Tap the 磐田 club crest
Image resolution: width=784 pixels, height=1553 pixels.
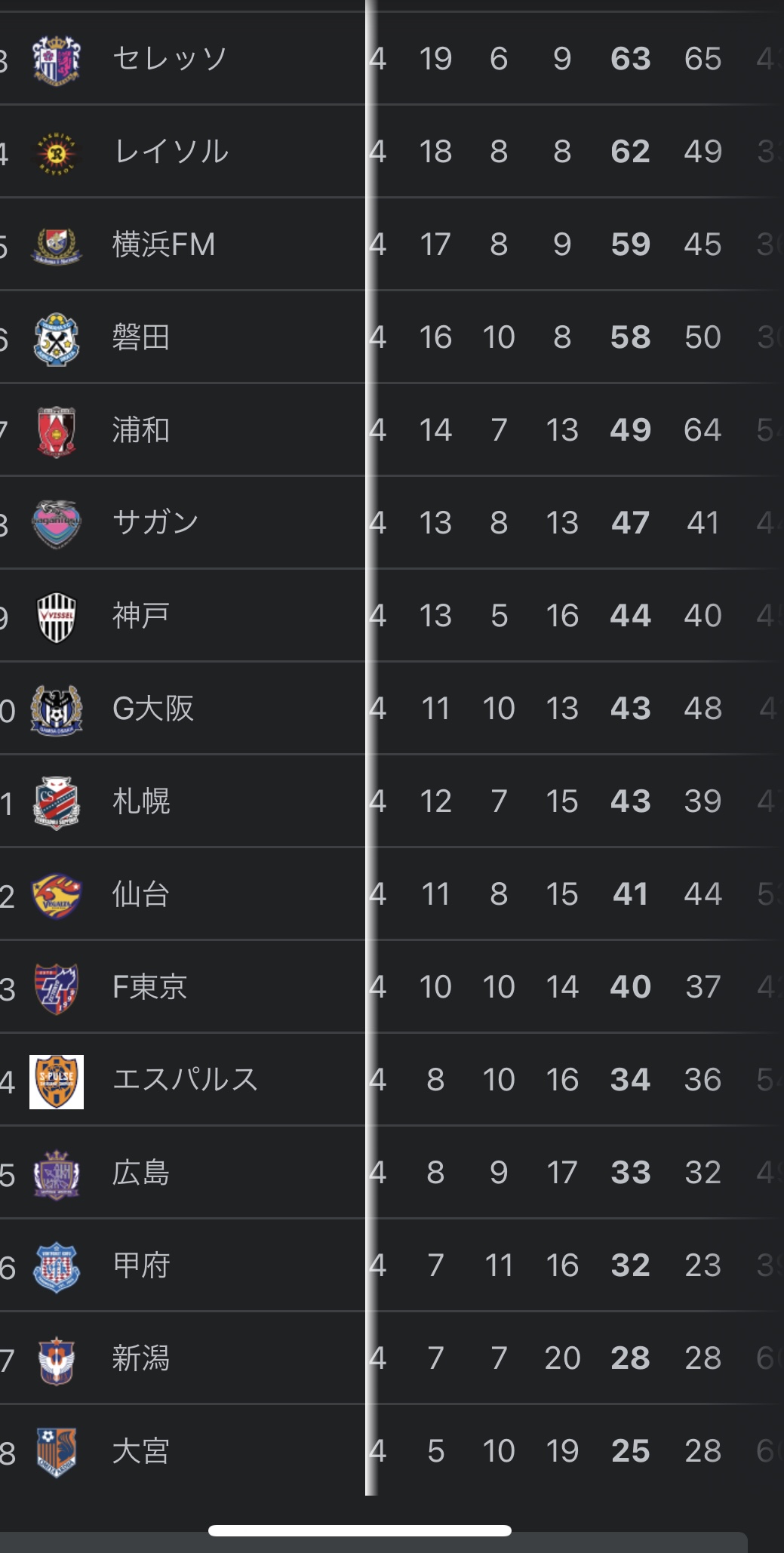pyautogui.click(x=57, y=337)
